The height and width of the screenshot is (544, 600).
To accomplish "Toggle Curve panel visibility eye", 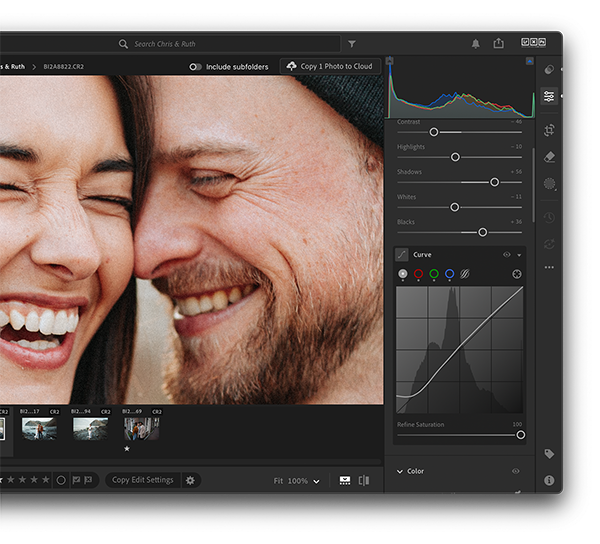I will click(506, 255).
